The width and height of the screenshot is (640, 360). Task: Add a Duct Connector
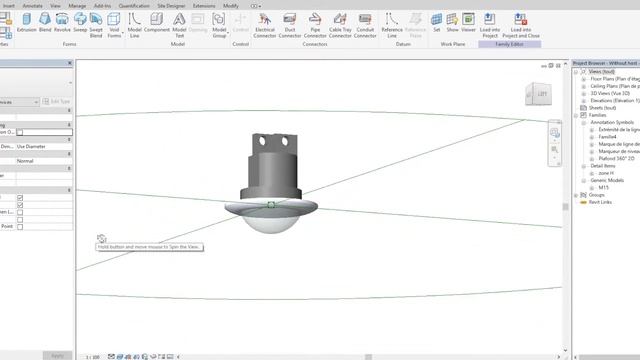tap(290, 25)
